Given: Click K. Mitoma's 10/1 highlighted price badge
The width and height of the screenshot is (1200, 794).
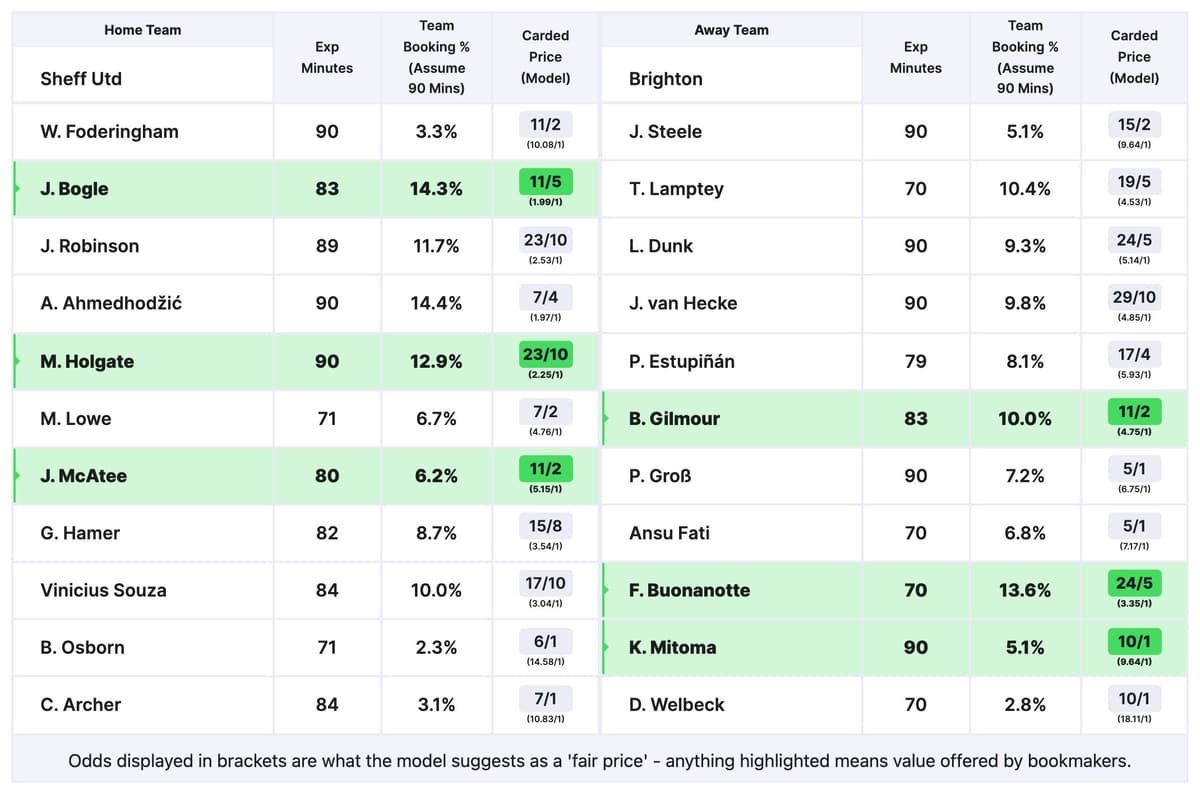Looking at the screenshot, I should (x=1134, y=640).
